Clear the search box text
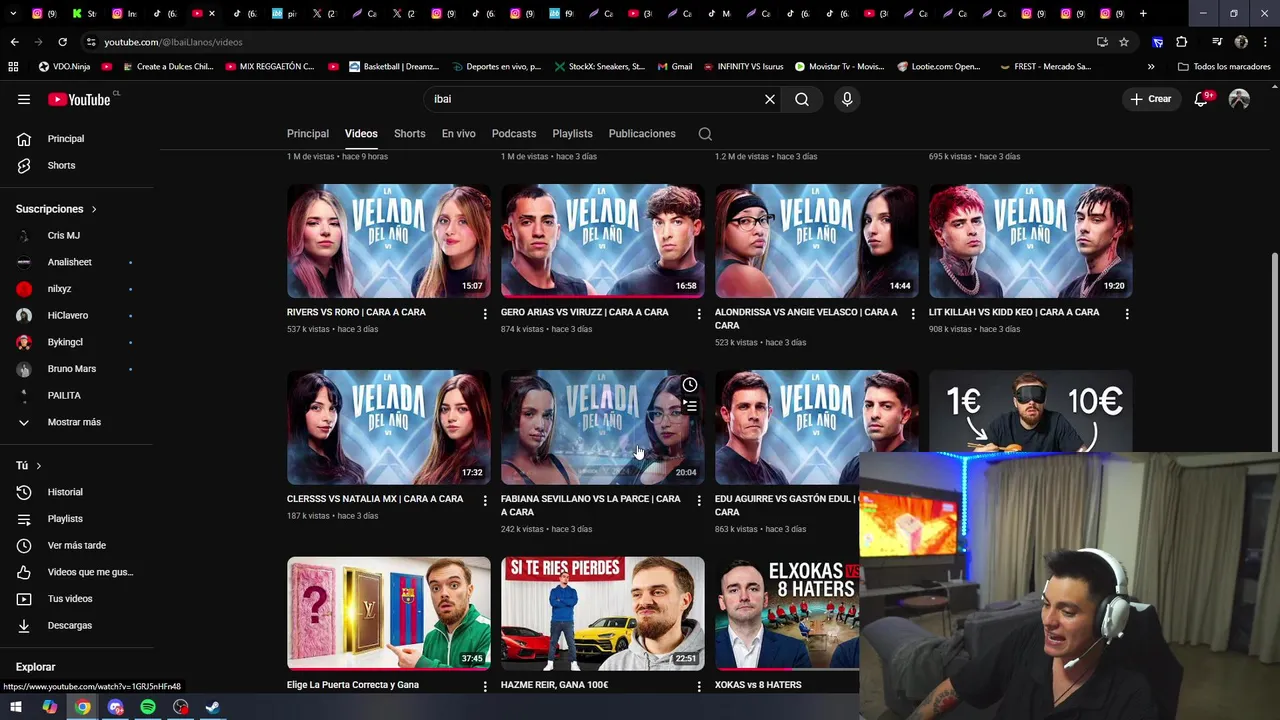Viewport: 1280px width, 720px height. (770, 99)
